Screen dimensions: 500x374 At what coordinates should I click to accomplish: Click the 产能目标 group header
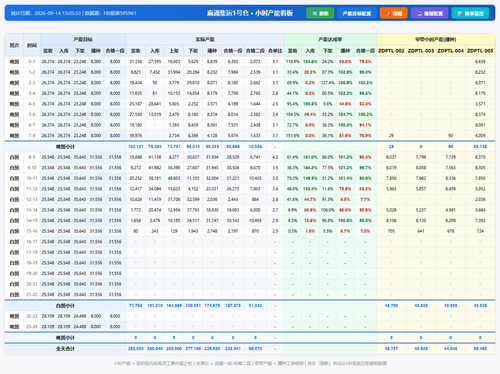click(83, 39)
